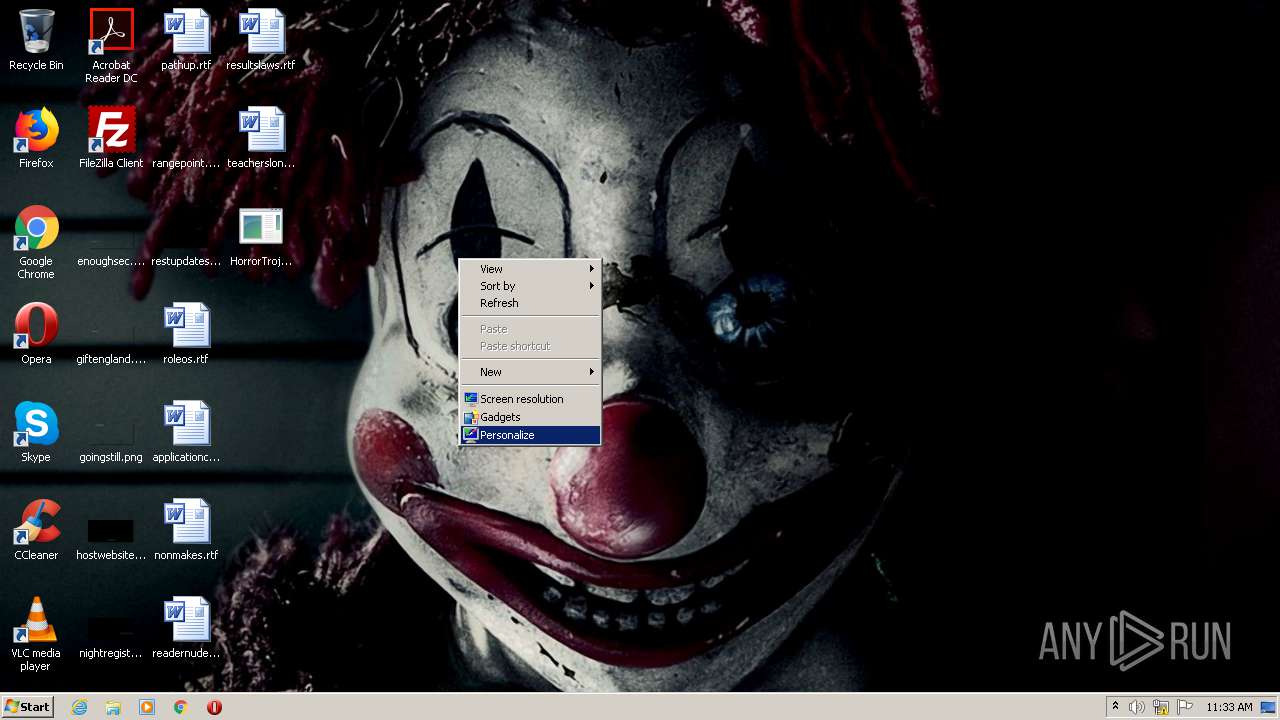Expand the New submenu

click(530, 372)
